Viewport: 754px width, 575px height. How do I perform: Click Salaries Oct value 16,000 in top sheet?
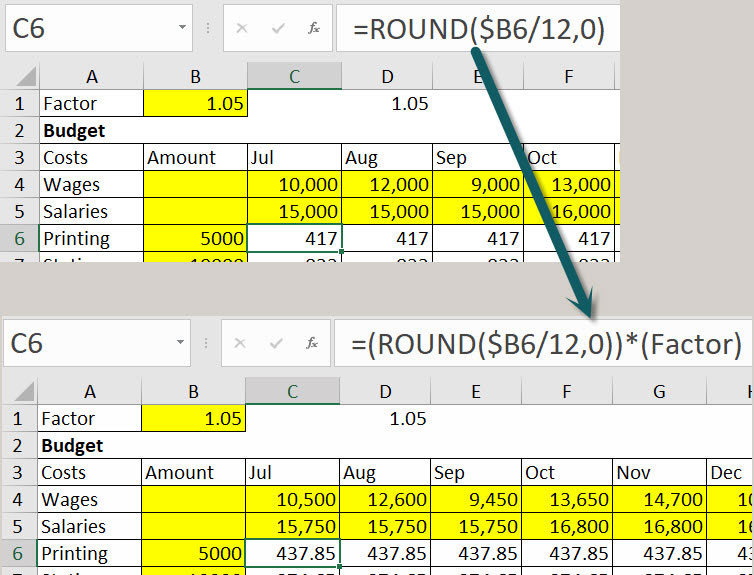(x=569, y=211)
